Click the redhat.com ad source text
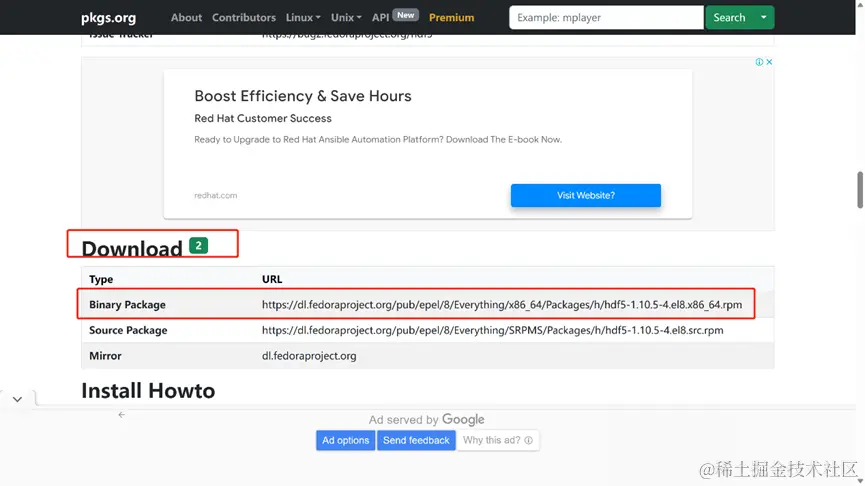This screenshot has height=486, width=865. [x=216, y=195]
